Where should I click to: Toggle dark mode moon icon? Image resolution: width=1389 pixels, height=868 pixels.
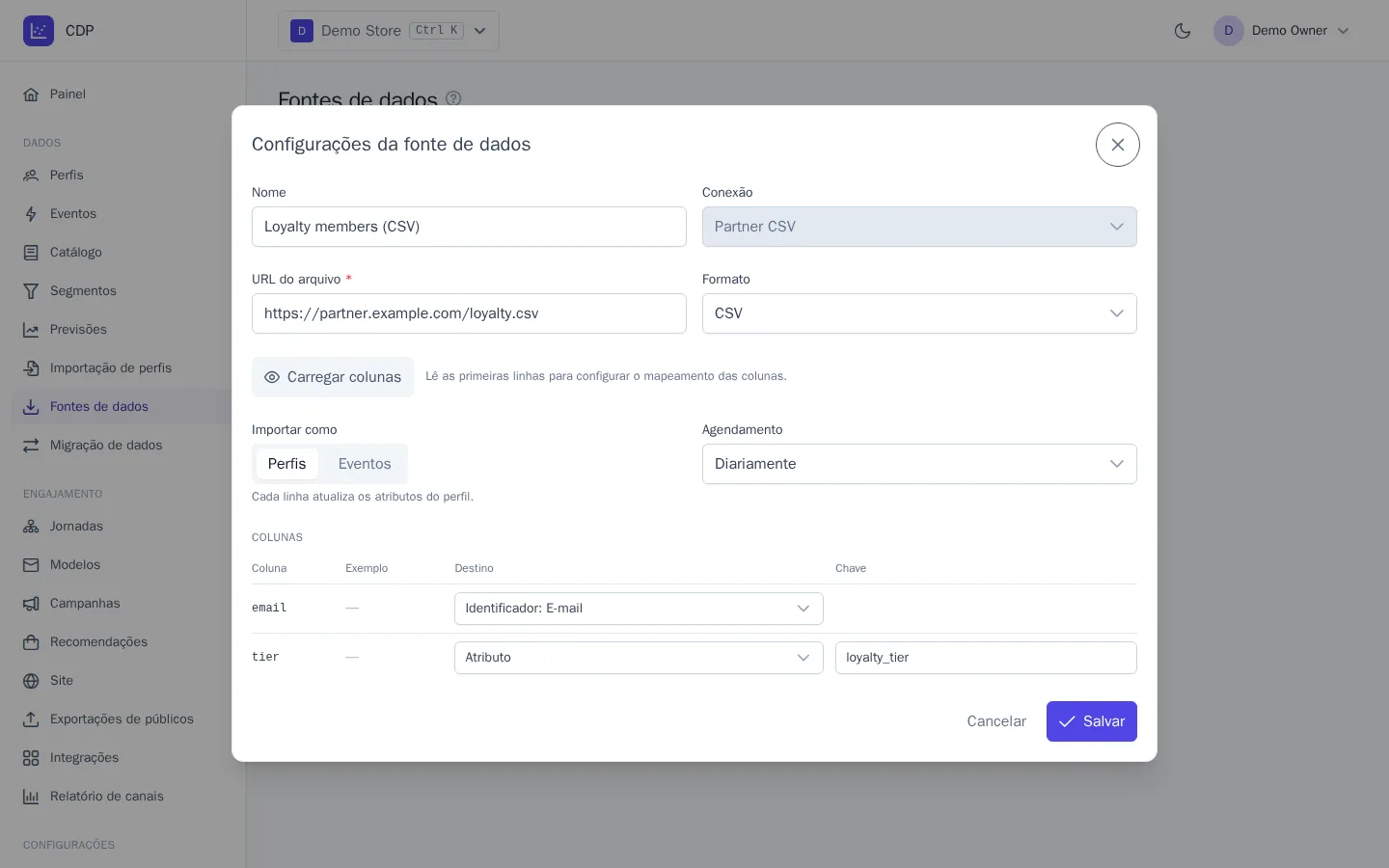tap(1183, 31)
